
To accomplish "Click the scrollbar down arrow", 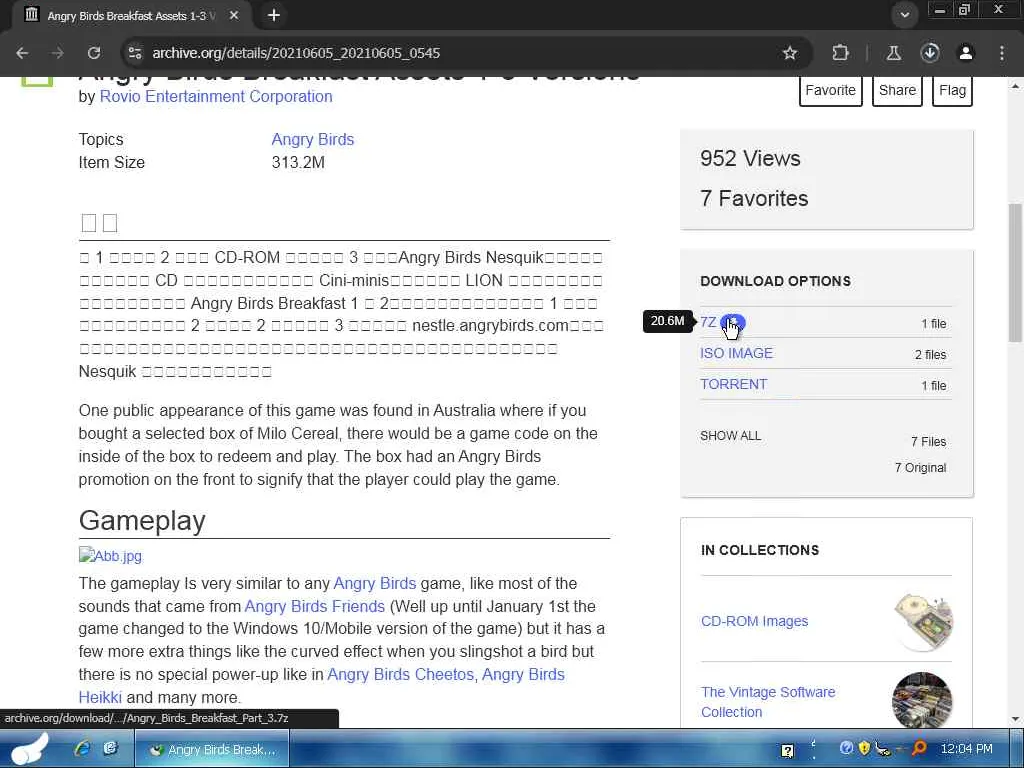I will (1015, 720).
